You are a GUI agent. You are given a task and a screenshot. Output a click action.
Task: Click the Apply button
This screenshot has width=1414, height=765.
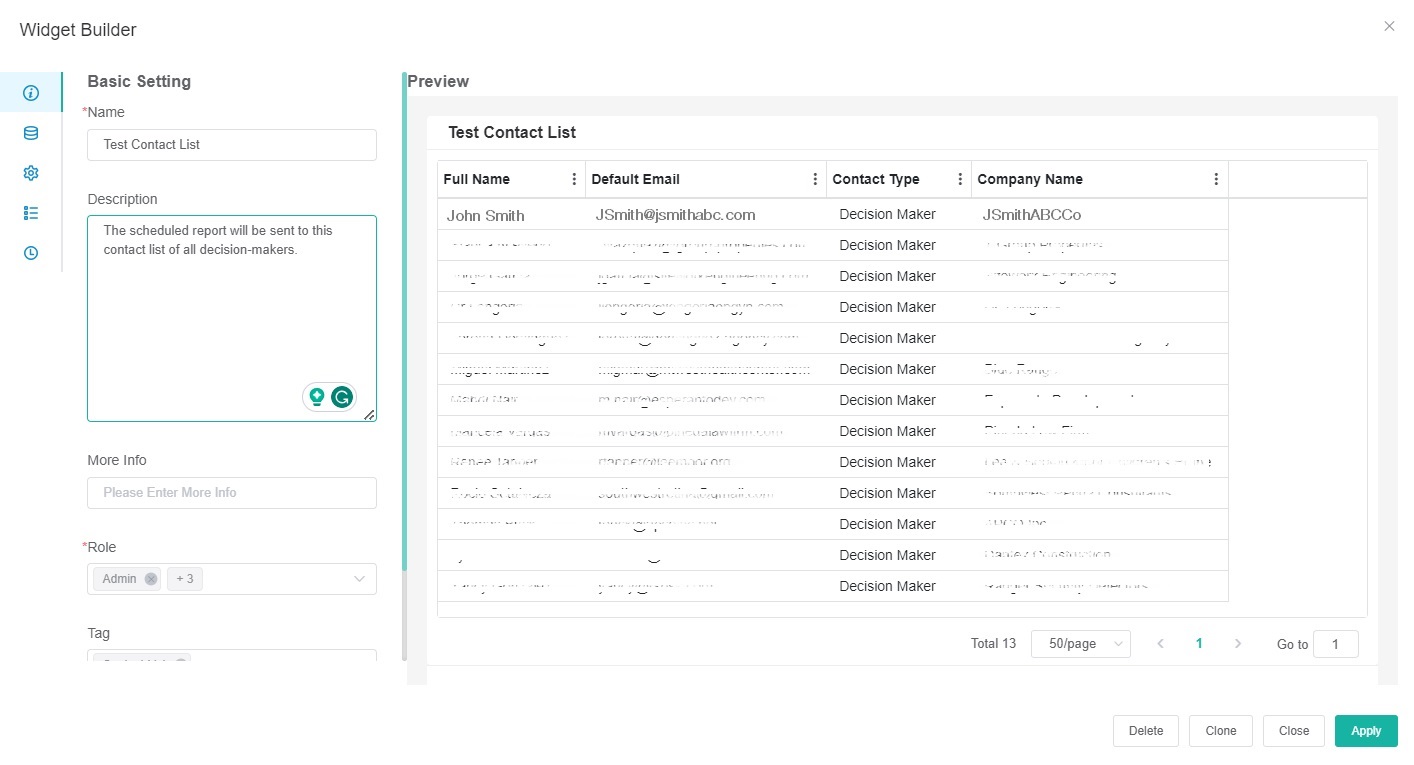coord(1365,731)
